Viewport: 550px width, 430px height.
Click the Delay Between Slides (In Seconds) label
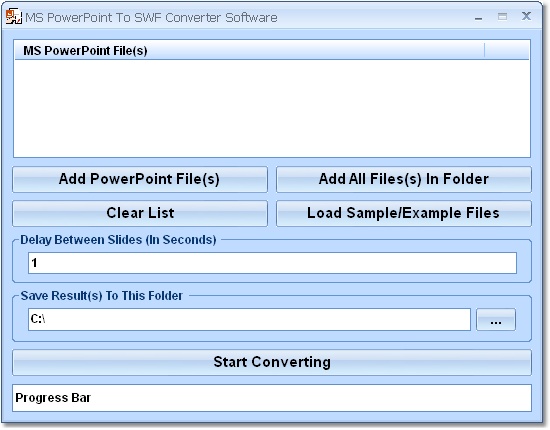(118, 240)
